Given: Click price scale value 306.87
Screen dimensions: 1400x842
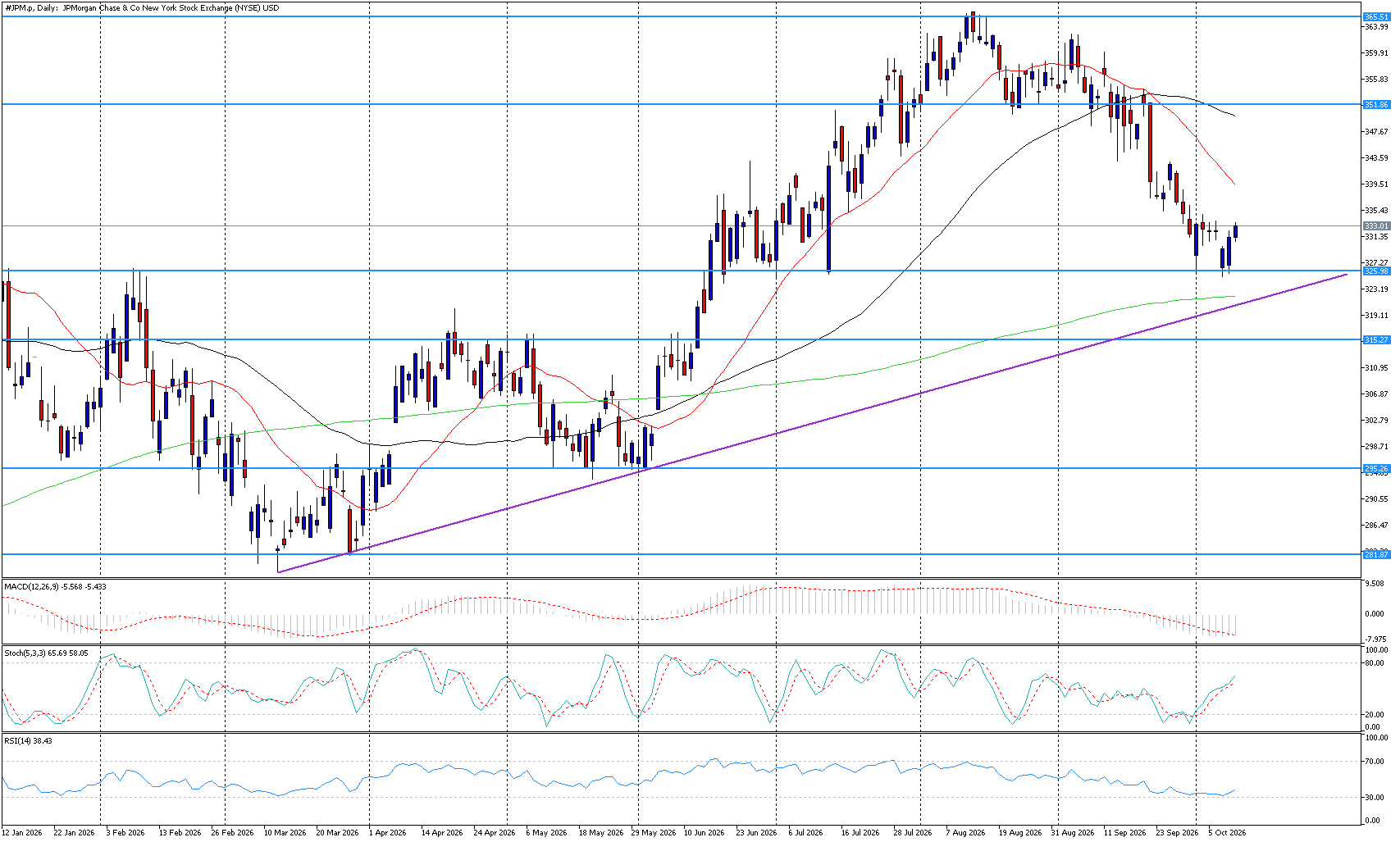Looking at the screenshot, I should tap(1376, 394).
